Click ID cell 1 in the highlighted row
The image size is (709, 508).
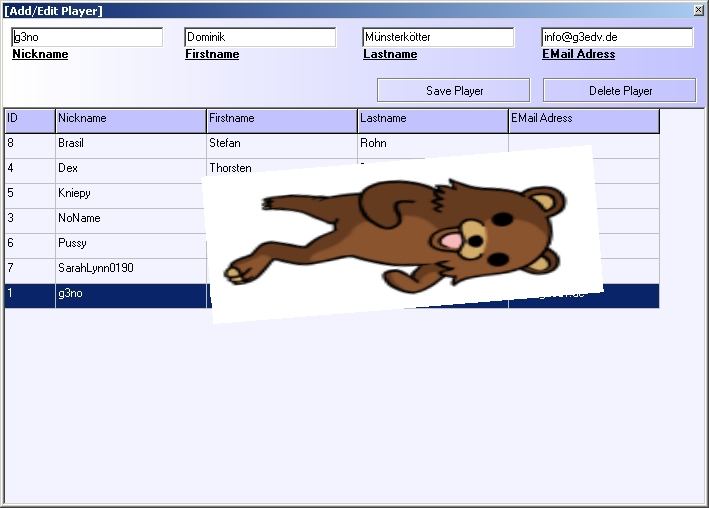pyautogui.click(x=30, y=296)
